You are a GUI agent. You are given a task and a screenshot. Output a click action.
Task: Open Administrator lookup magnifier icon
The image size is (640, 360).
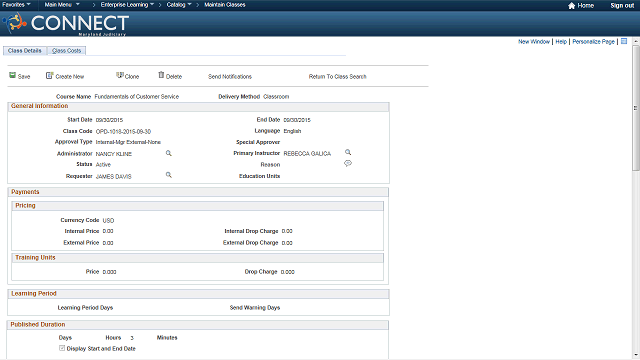pyautogui.click(x=169, y=153)
